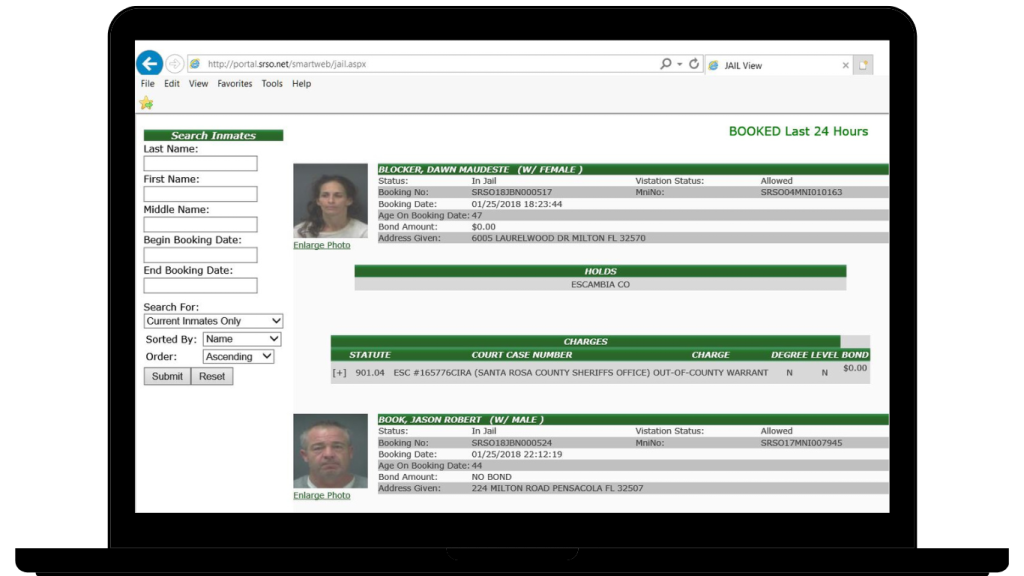Open the Sorted By dropdown

pyautogui.click(x=241, y=339)
